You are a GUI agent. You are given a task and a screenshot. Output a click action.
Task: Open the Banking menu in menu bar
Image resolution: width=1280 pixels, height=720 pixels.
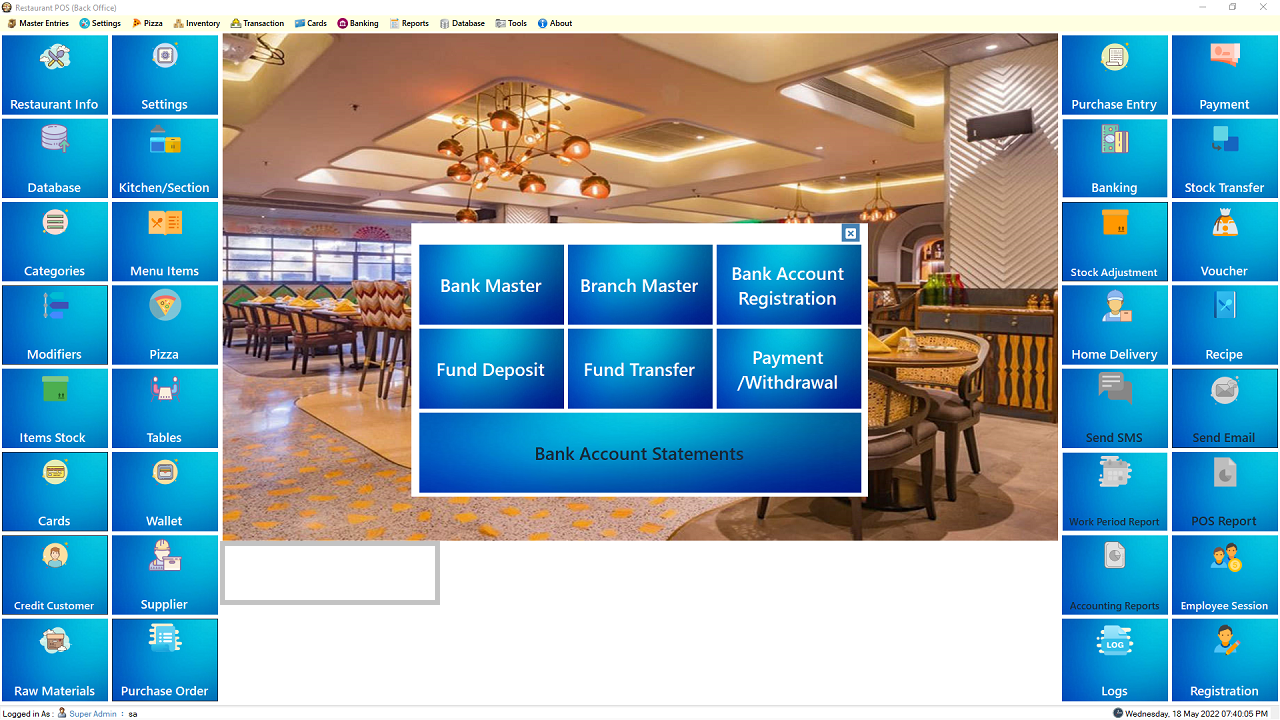click(x=358, y=23)
